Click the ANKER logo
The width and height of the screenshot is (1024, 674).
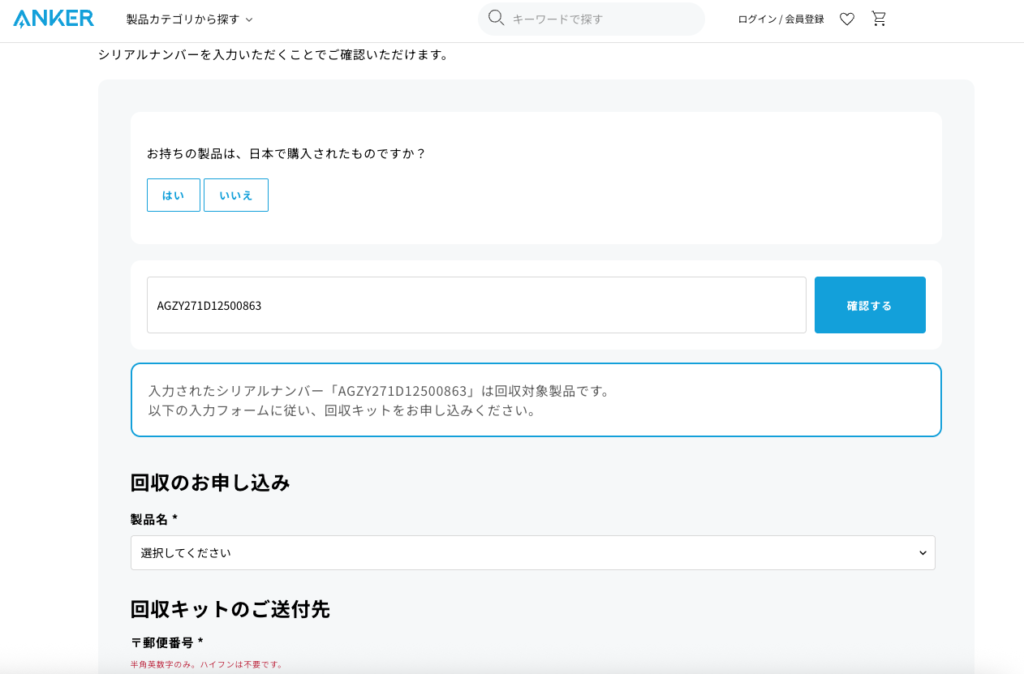[x=54, y=18]
